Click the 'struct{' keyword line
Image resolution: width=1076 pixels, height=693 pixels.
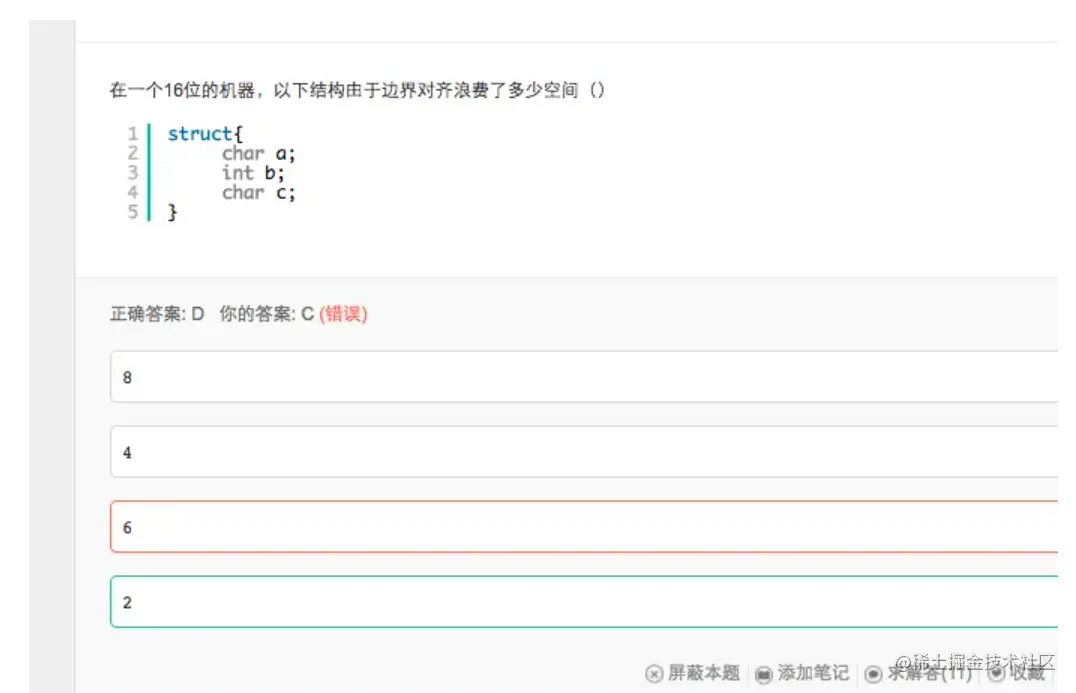click(205, 134)
